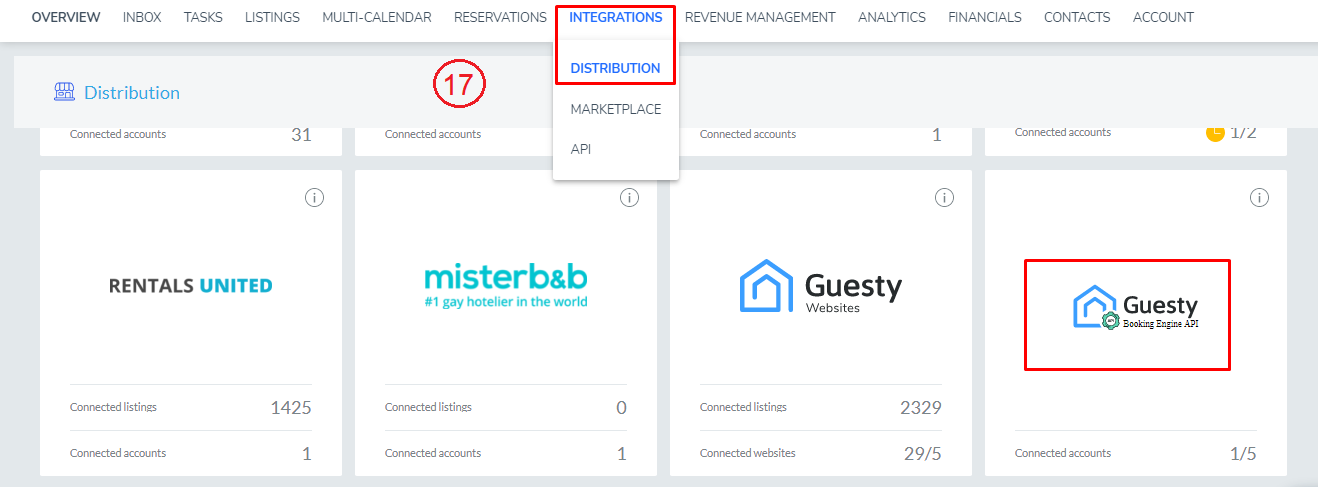Image resolution: width=1318 pixels, height=487 pixels.
Task: Open the Rentals United channel logo
Action: (190, 285)
